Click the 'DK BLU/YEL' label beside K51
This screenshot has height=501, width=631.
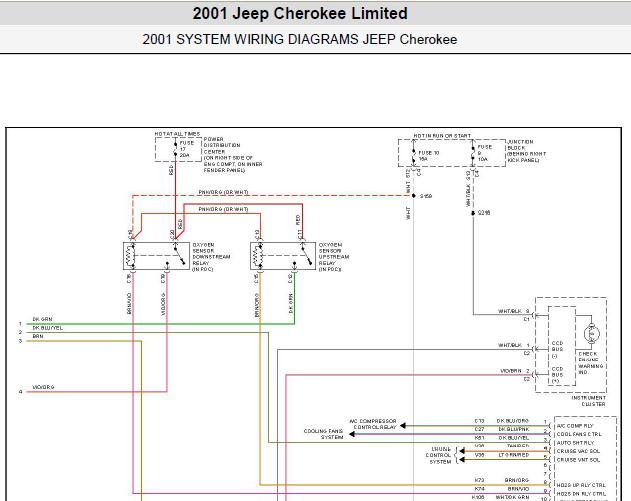click(514, 438)
